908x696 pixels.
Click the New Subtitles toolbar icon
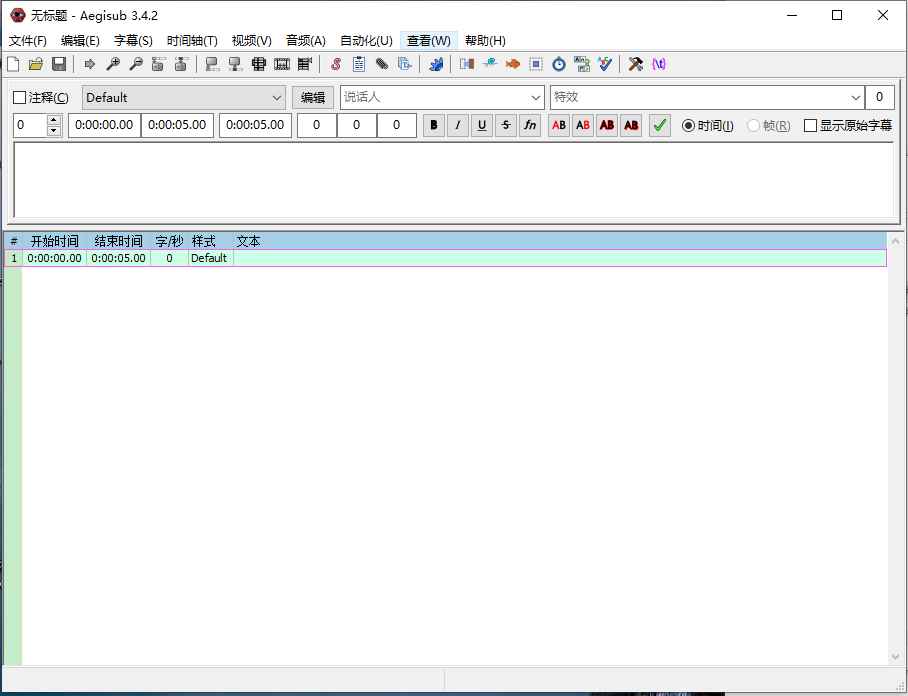coord(13,64)
